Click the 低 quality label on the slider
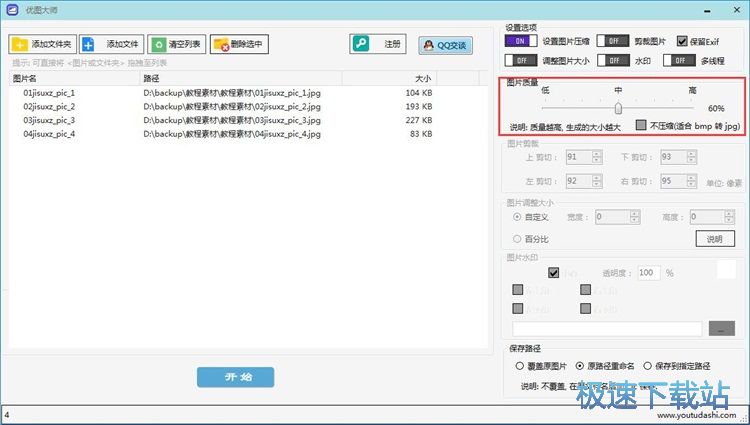This screenshot has height=425, width=750. 545,90
